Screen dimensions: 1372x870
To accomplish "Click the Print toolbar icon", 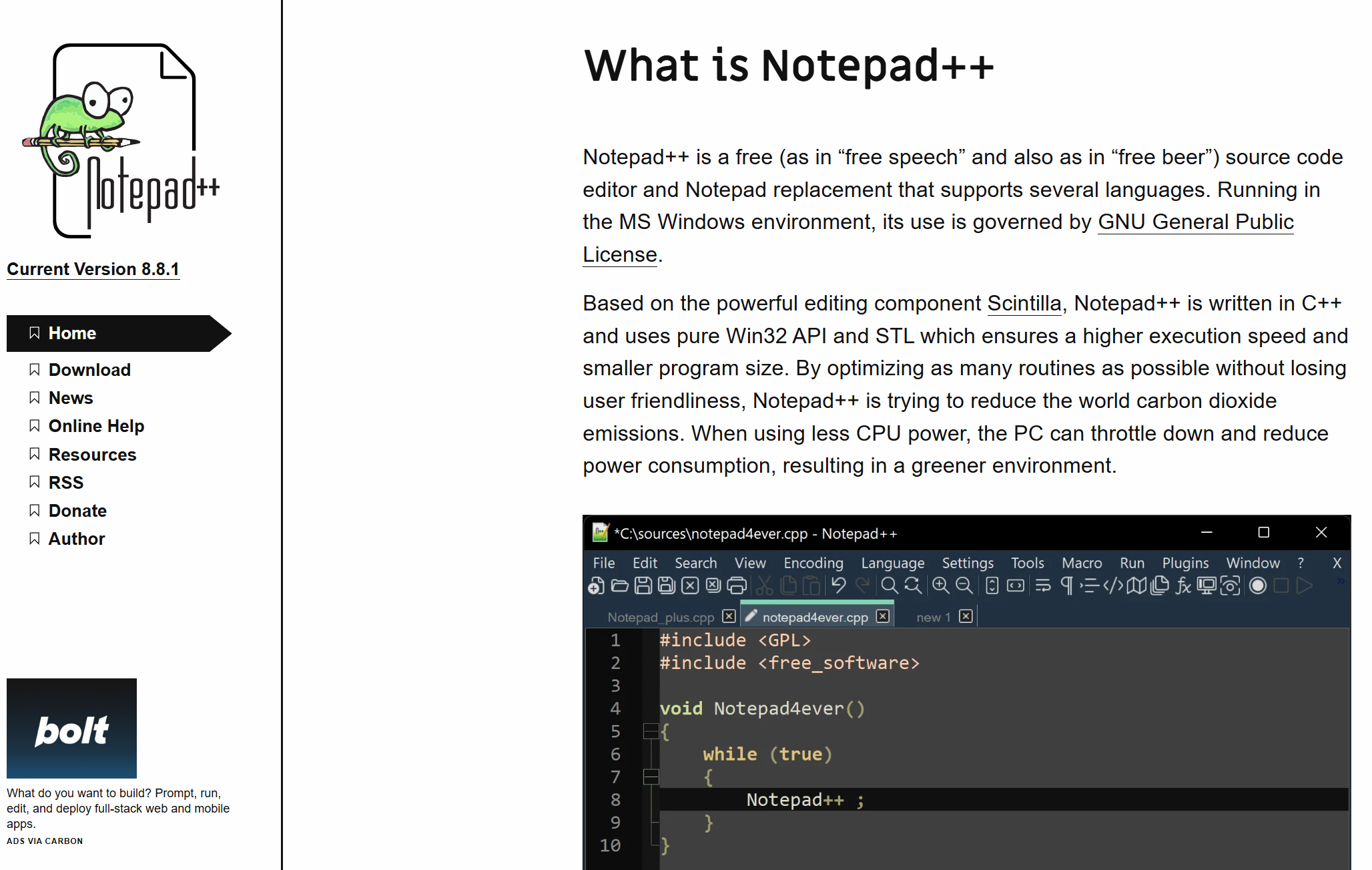I will point(737,586).
